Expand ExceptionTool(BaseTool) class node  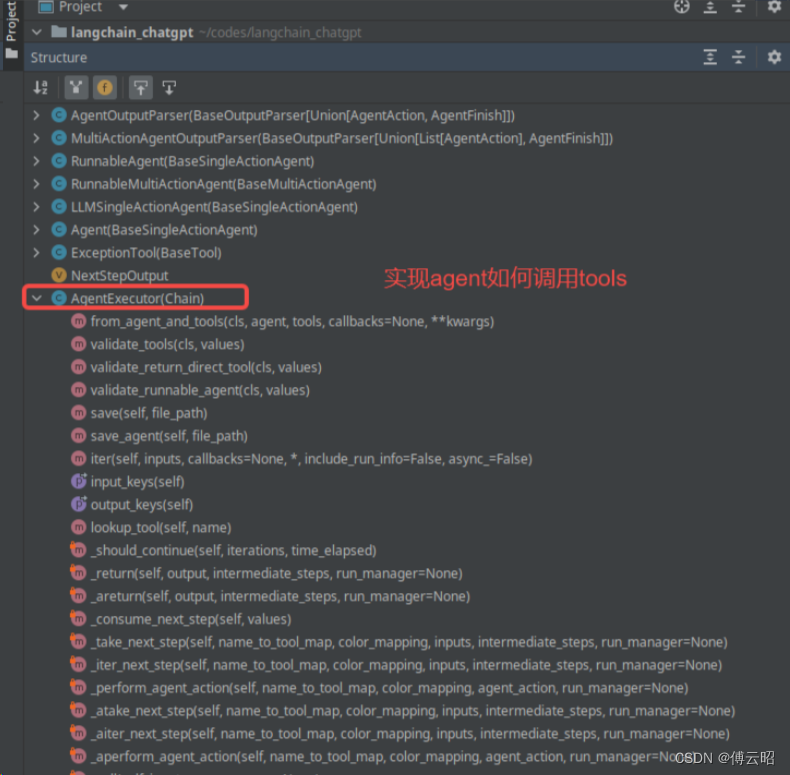36,252
